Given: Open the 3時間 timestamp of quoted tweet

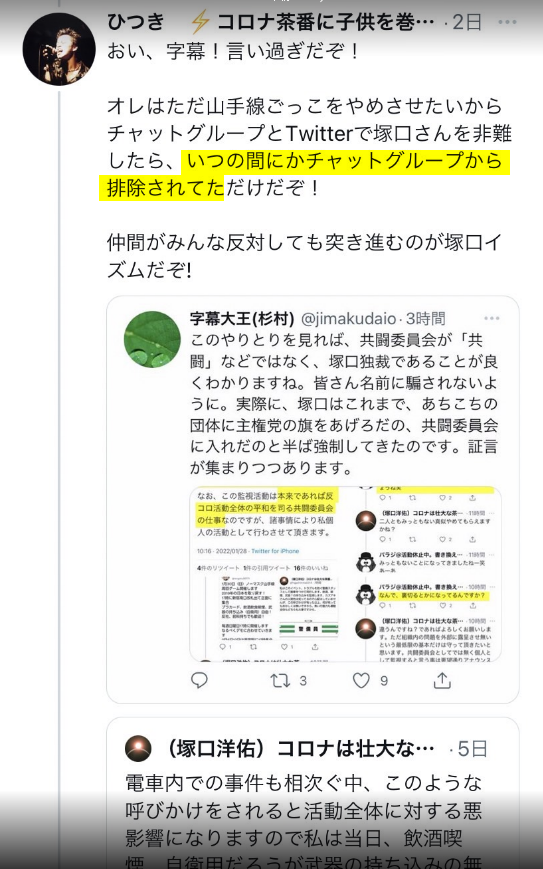Looking at the screenshot, I should click(426, 319).
